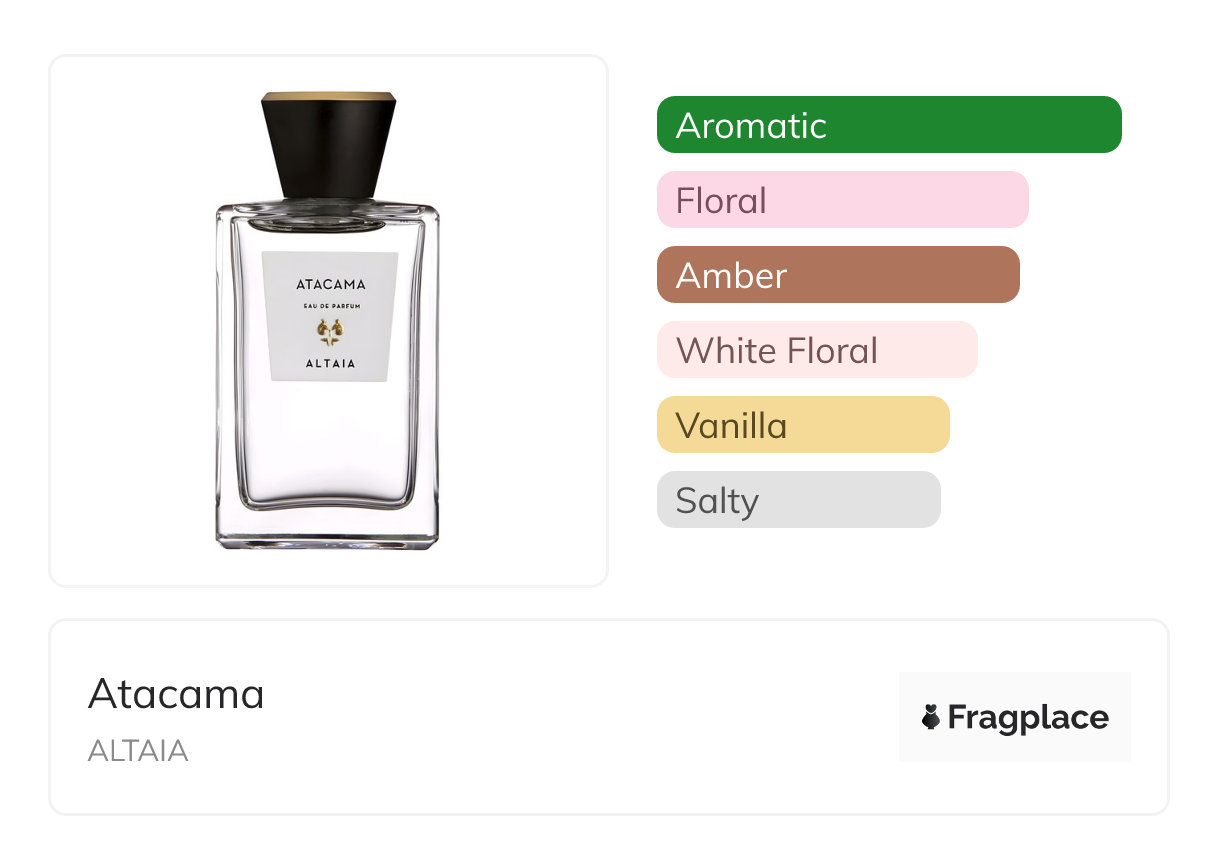
Task: Click the ATACAMA text on bottle label
Action: click(331, 285)
